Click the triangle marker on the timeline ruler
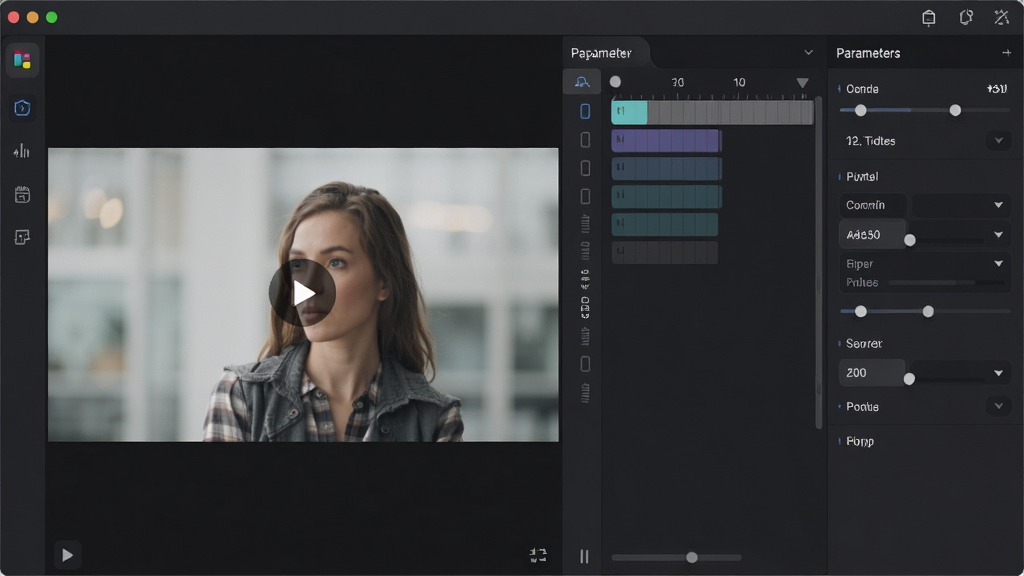1024x576 pixels. tap(803, 83)
